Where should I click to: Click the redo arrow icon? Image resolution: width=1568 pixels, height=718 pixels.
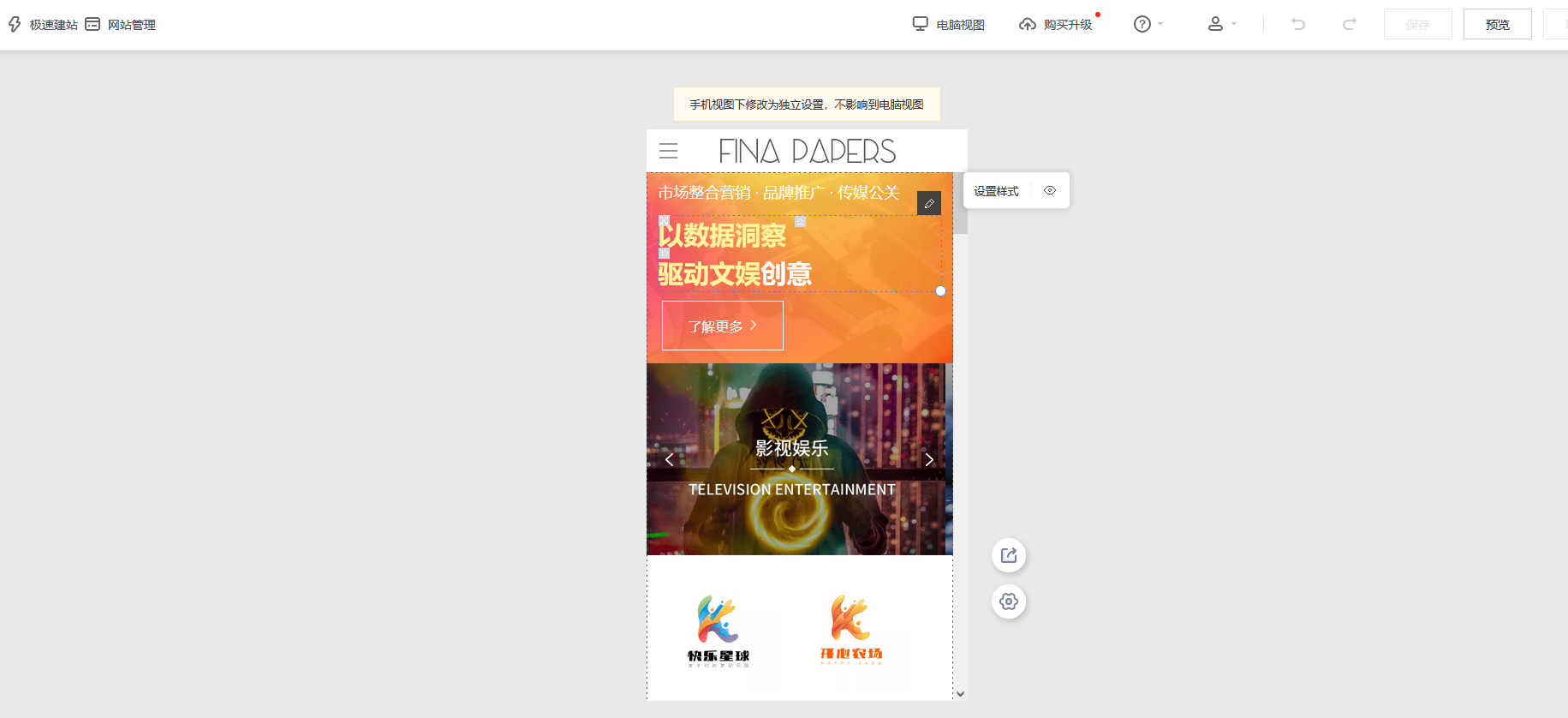1349,24
